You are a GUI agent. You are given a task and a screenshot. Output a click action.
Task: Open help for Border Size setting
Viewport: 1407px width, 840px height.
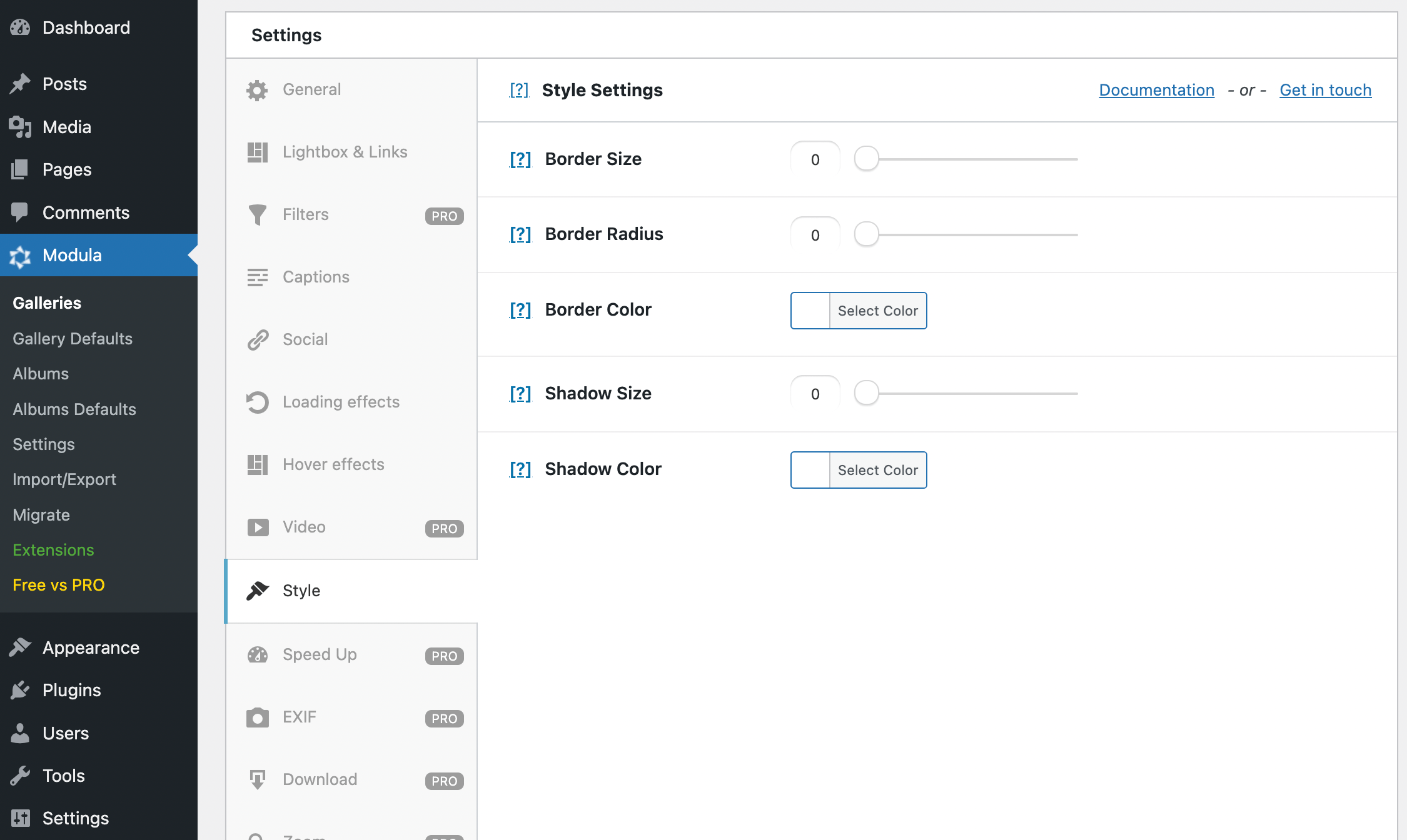click(x=520, y=159)
